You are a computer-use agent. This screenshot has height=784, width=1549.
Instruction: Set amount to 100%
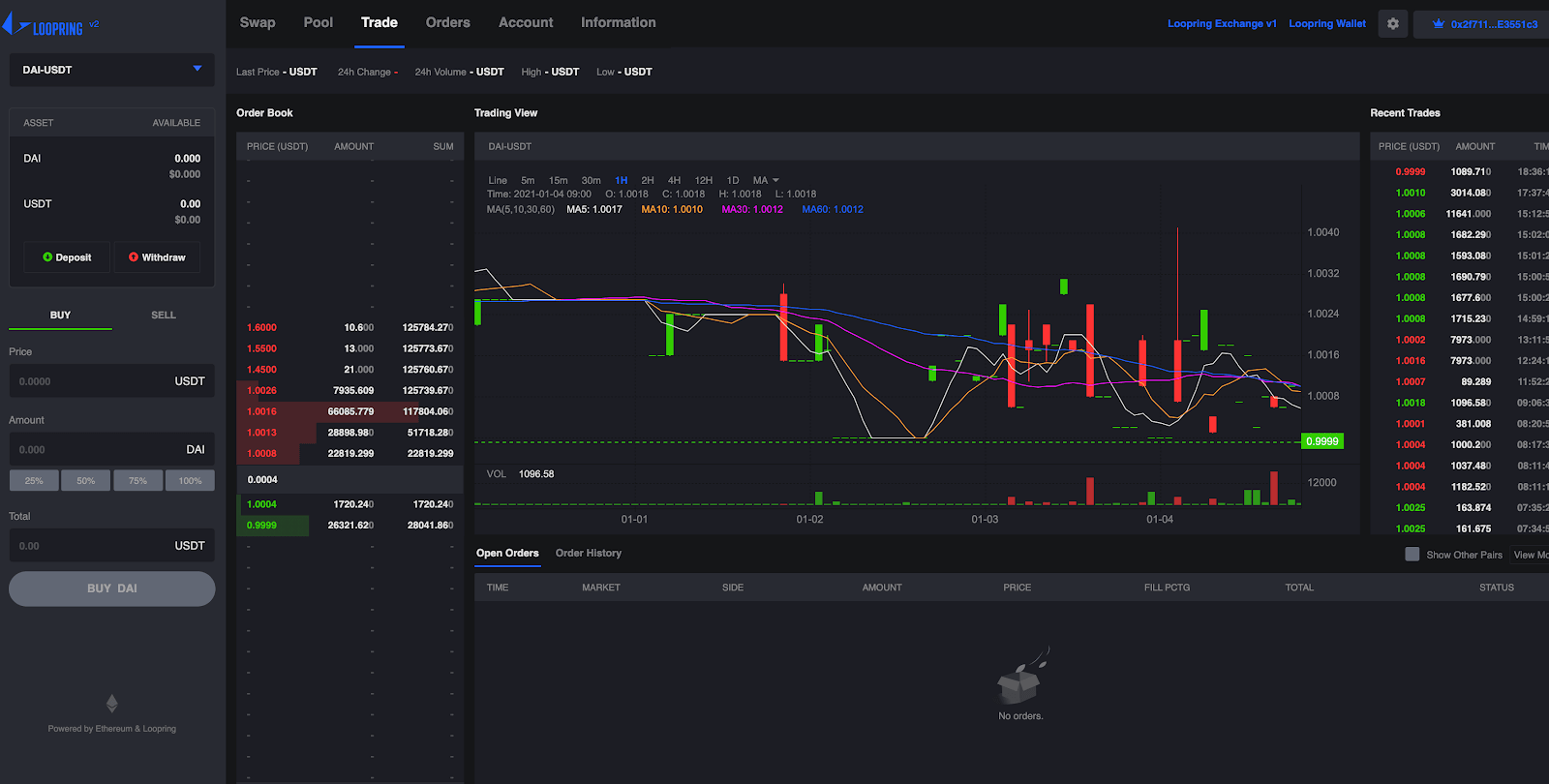pos(190,481)
